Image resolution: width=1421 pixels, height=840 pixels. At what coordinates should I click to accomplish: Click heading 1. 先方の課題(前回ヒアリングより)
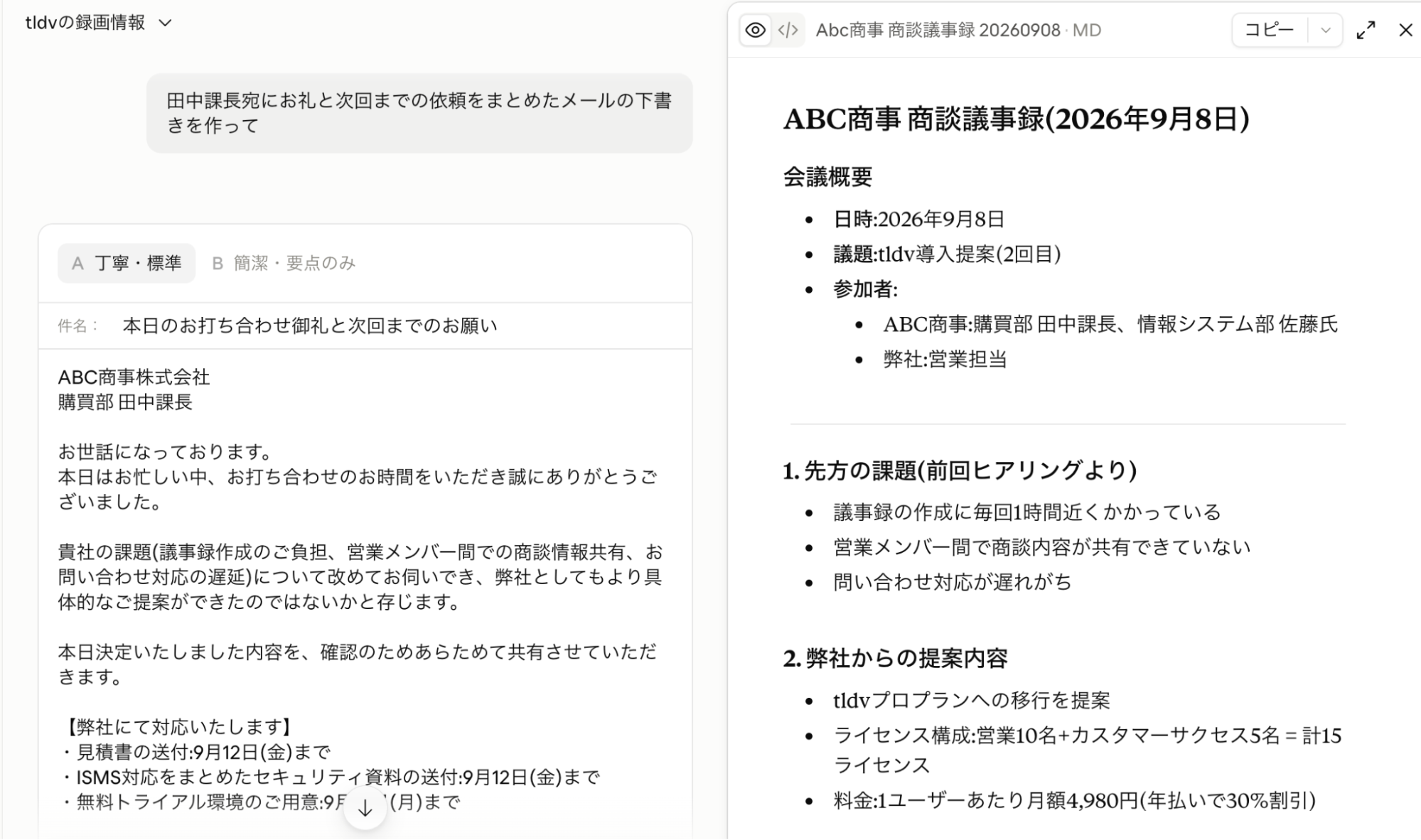click(960, 470)
